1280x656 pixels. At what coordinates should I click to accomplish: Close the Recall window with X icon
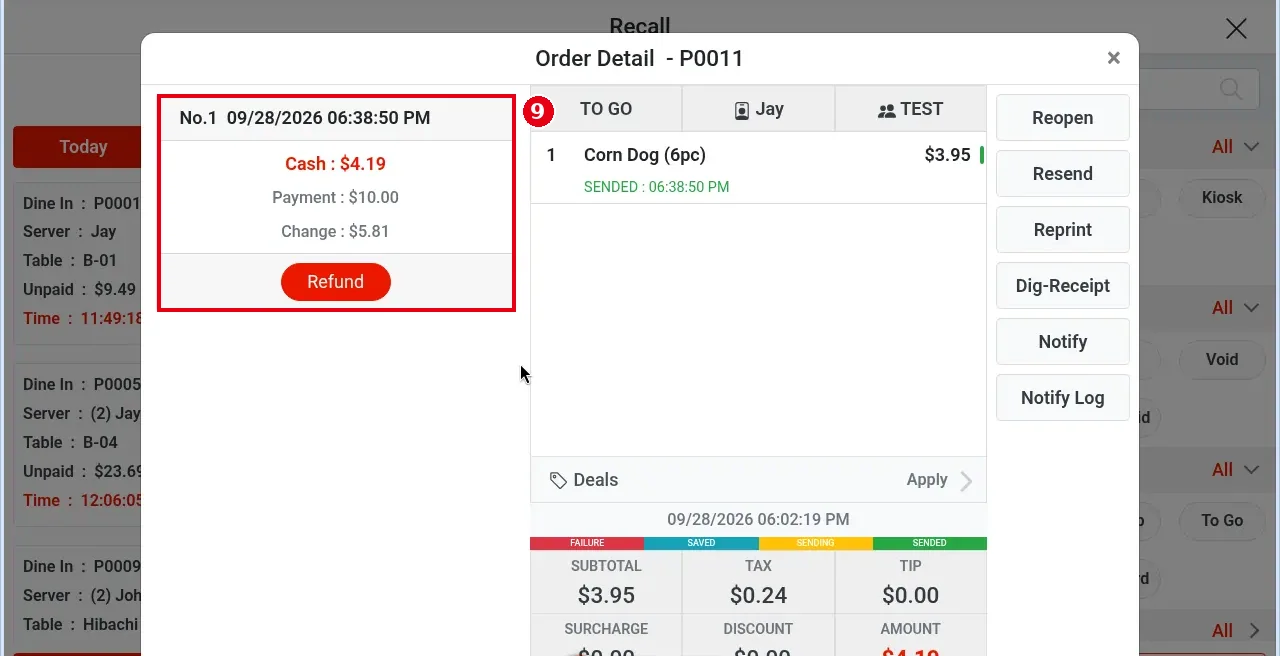pos(1236,28)
